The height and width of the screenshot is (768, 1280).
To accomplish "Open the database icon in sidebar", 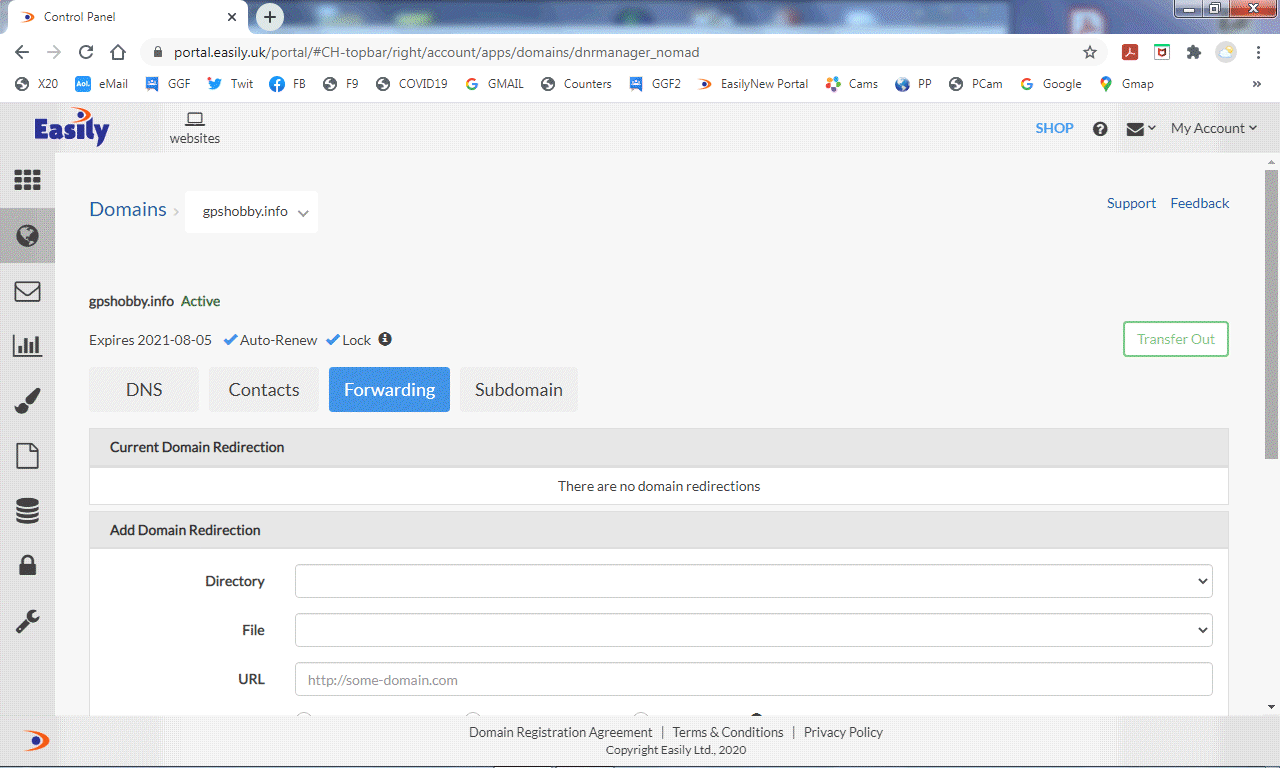I will pos(27,511).
